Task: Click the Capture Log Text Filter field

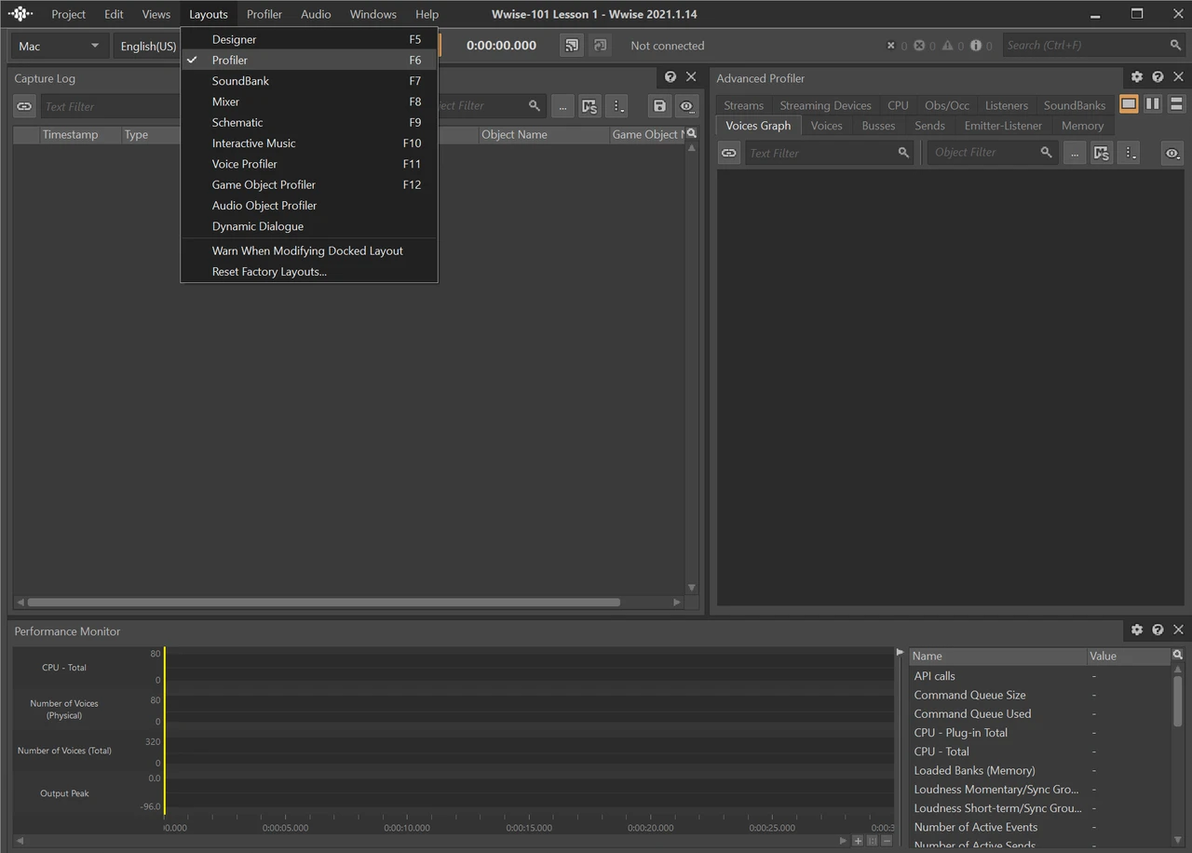Action: pyautogui.click(x=110, y=106)
